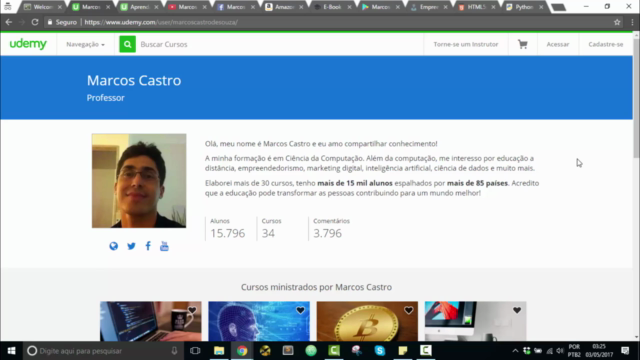Image resolution: width=640 pixels, height=360 pixels.
Task: Click the Acessar login link
Action: (x=558, y=44)
